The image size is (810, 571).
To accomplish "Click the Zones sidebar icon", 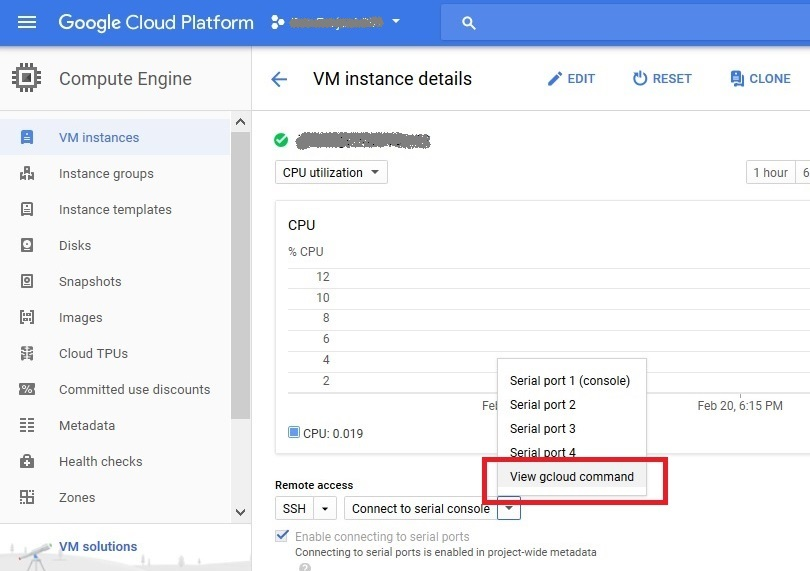I will [27, 497].
